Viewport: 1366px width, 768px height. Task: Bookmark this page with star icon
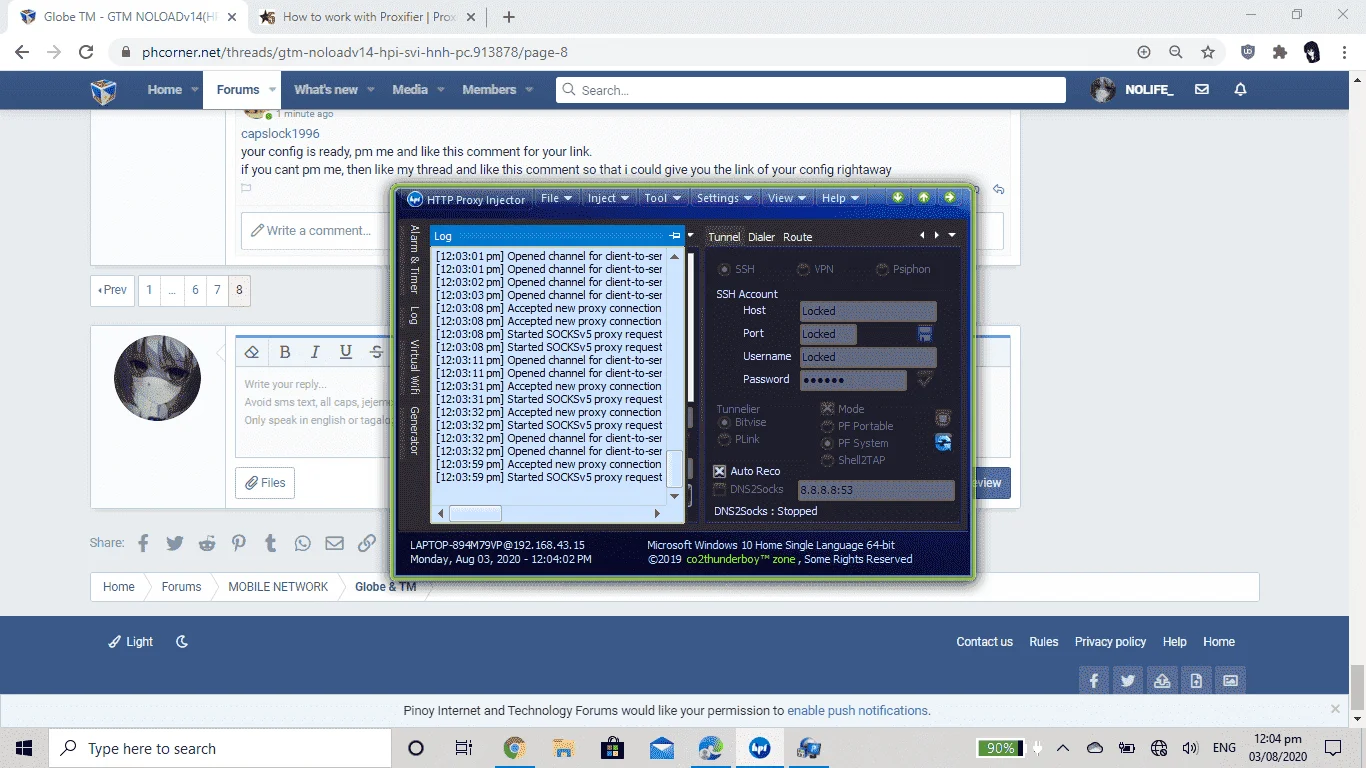coord(1208,52)
